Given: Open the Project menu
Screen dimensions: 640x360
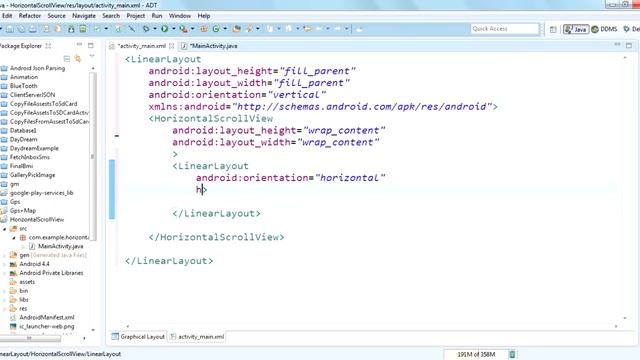Looking at the screenshot, I should pos(136,16).
